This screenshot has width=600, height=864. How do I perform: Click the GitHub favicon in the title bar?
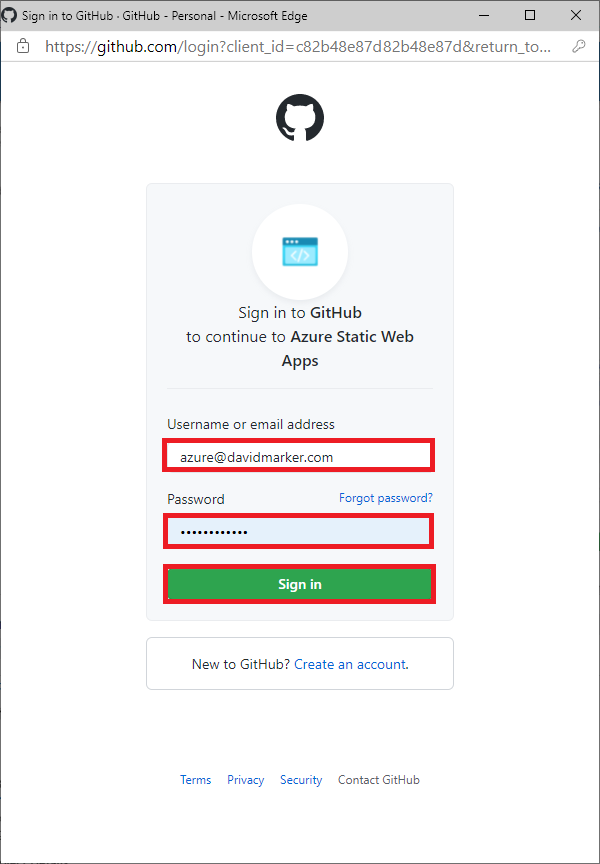coord(9,15)
